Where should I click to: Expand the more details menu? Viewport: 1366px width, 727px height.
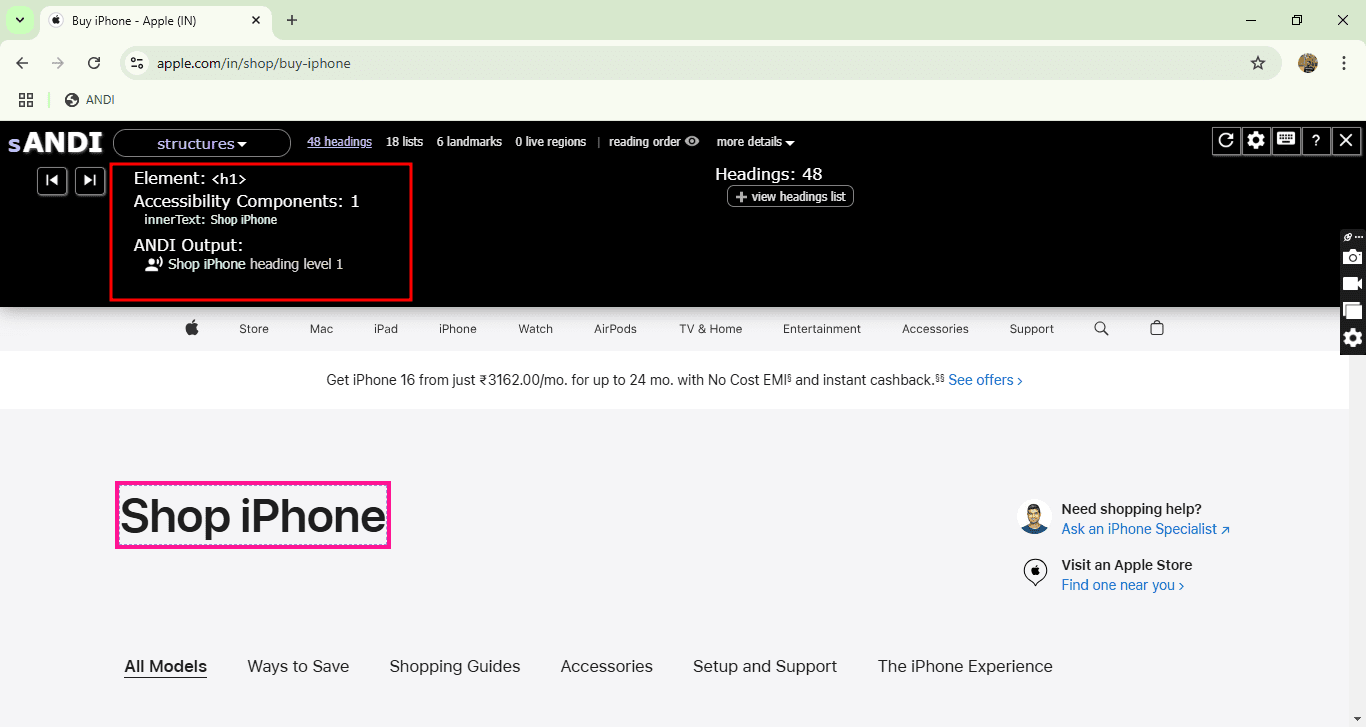[x=755, y=142]
